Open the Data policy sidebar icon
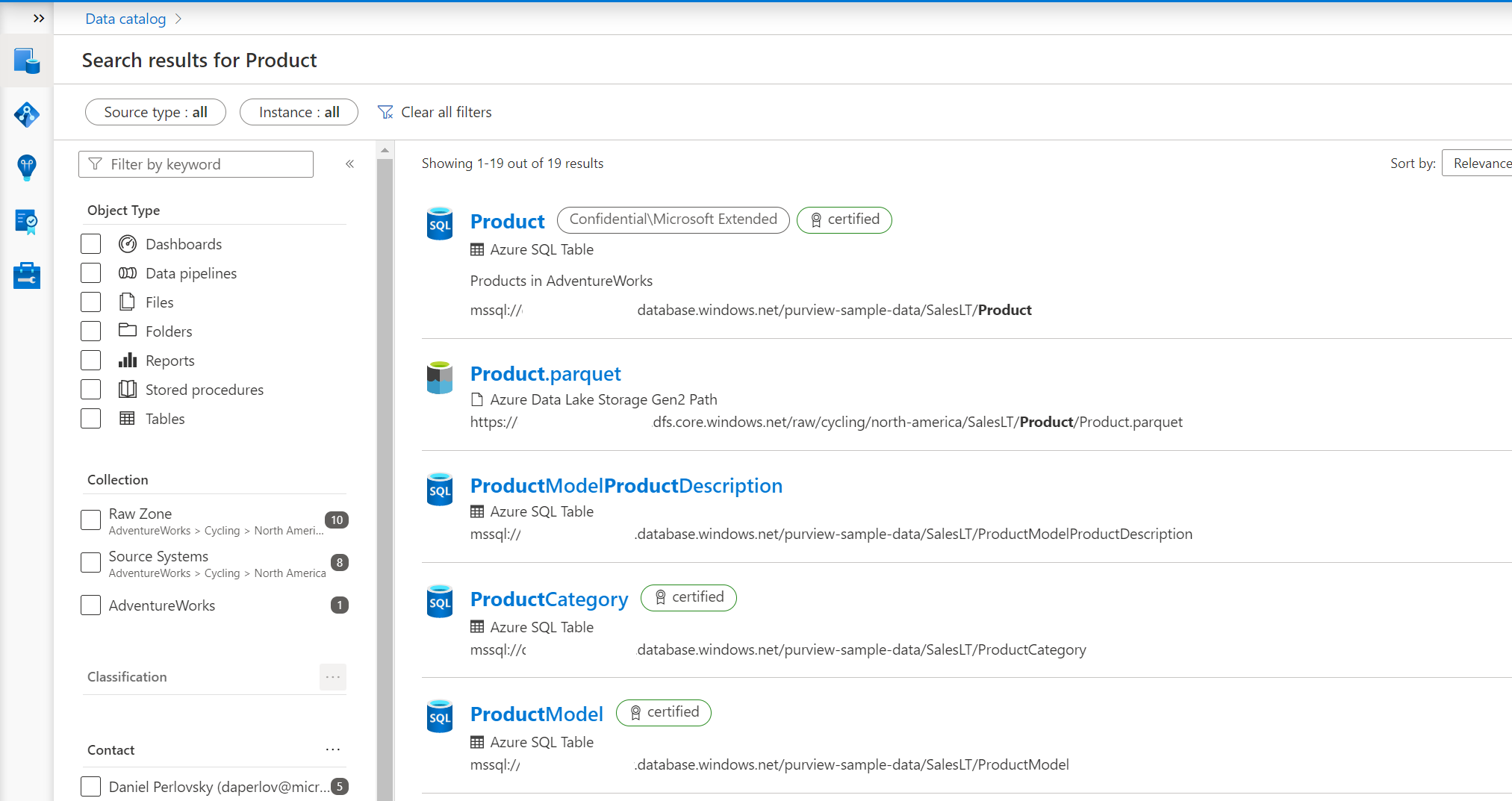 (27, 222)
